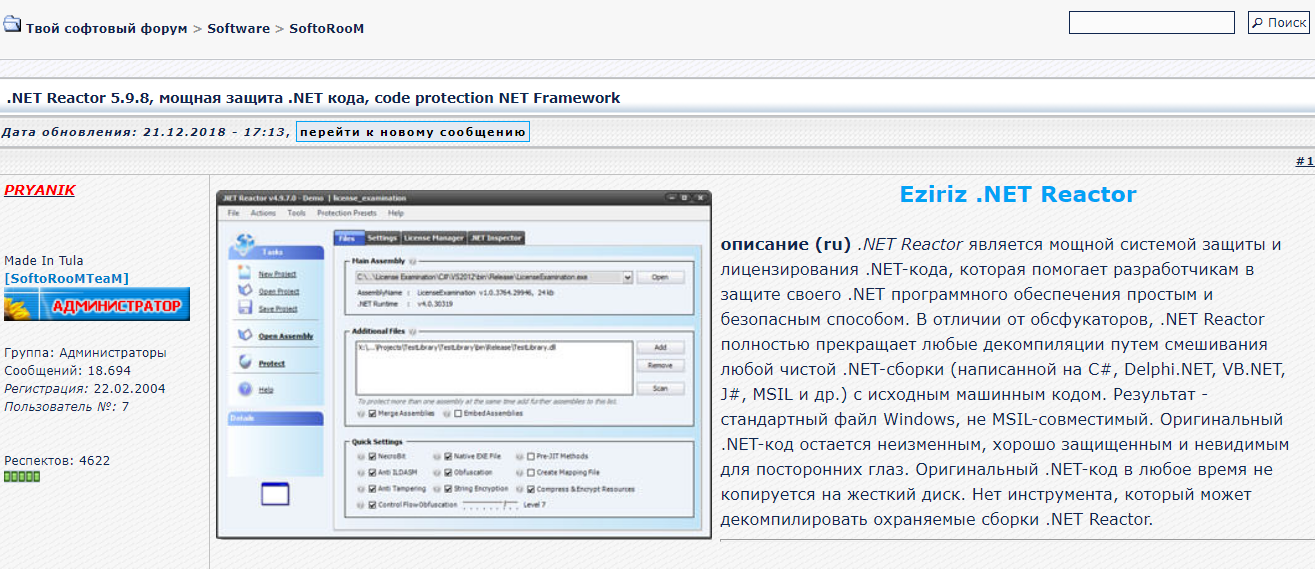Click the 'Сообщений: 18.694' text

67,371
